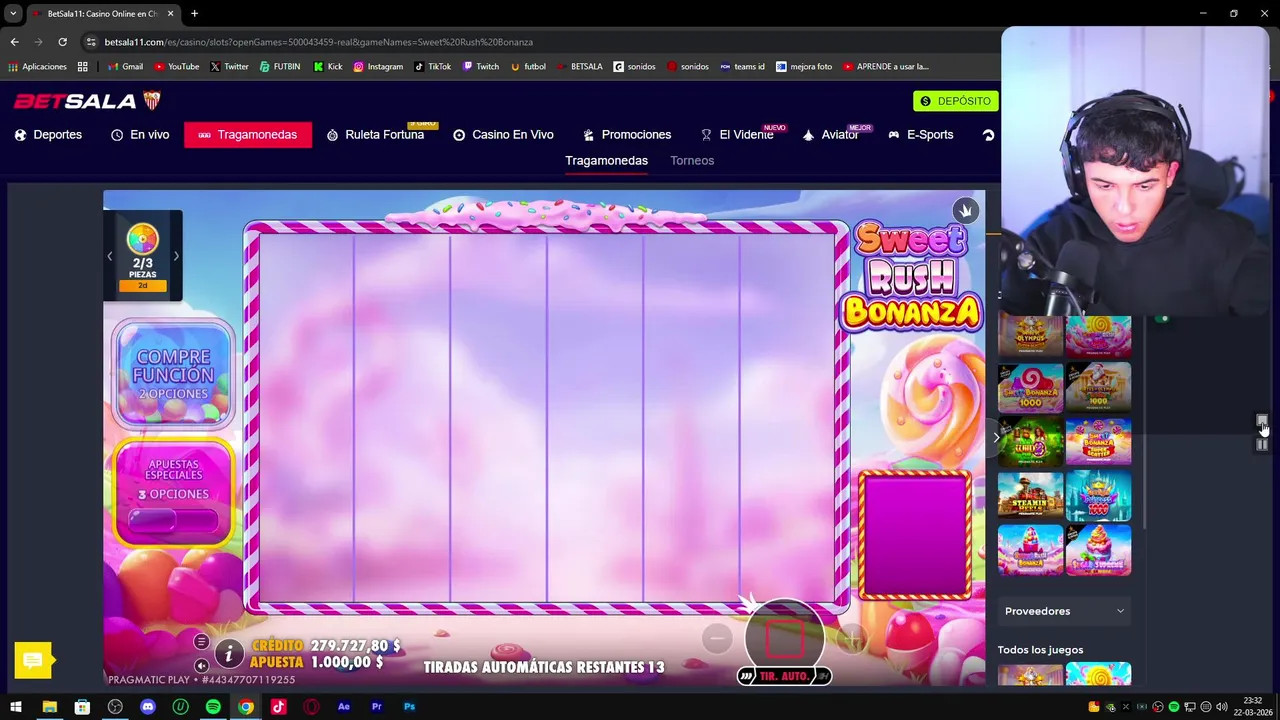Click the green Depósito button
The width and height of the screenshot is (1280, 720).
[955, 101]
